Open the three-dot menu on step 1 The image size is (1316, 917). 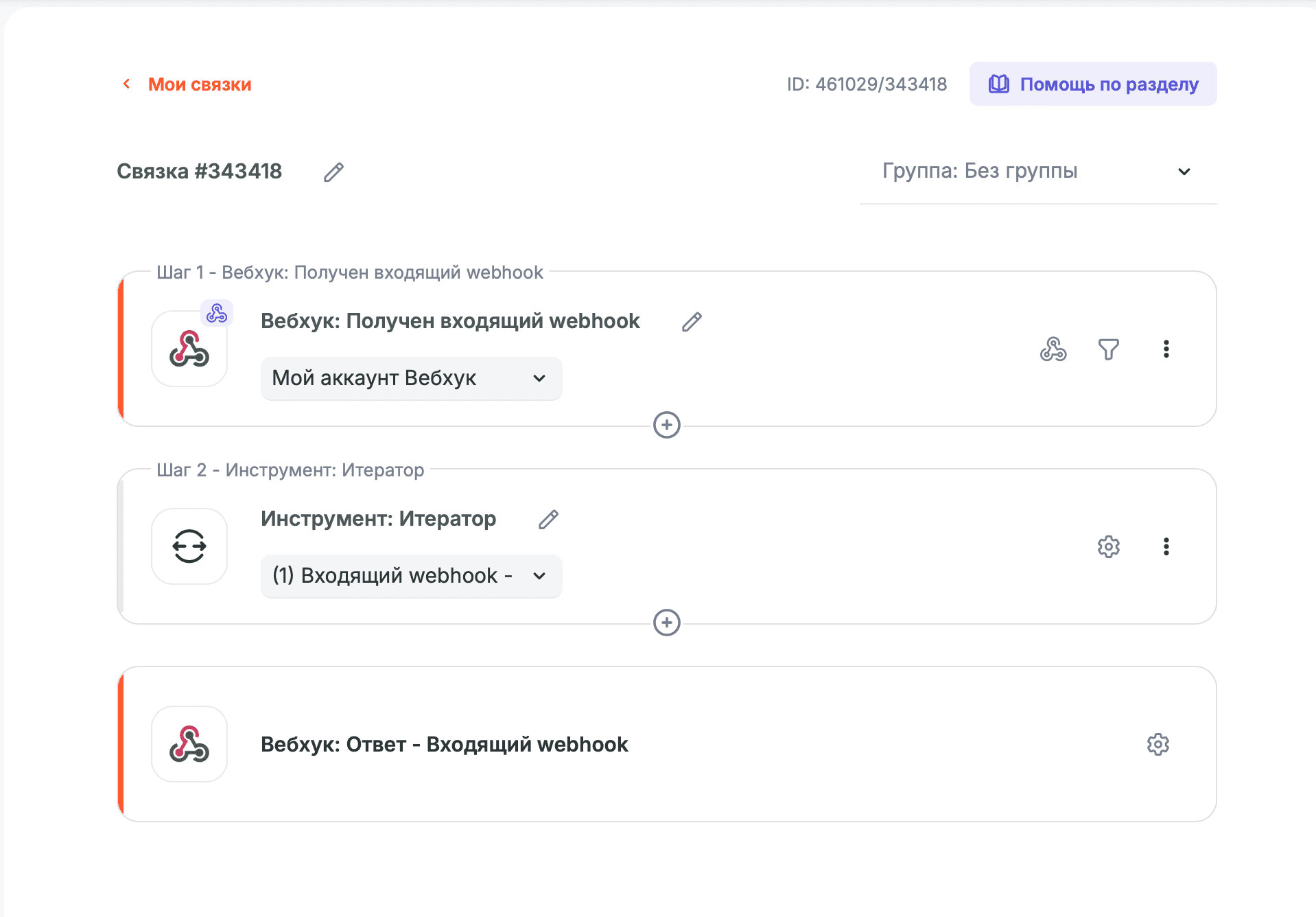pyautogui.click(x=1166, y=349)
